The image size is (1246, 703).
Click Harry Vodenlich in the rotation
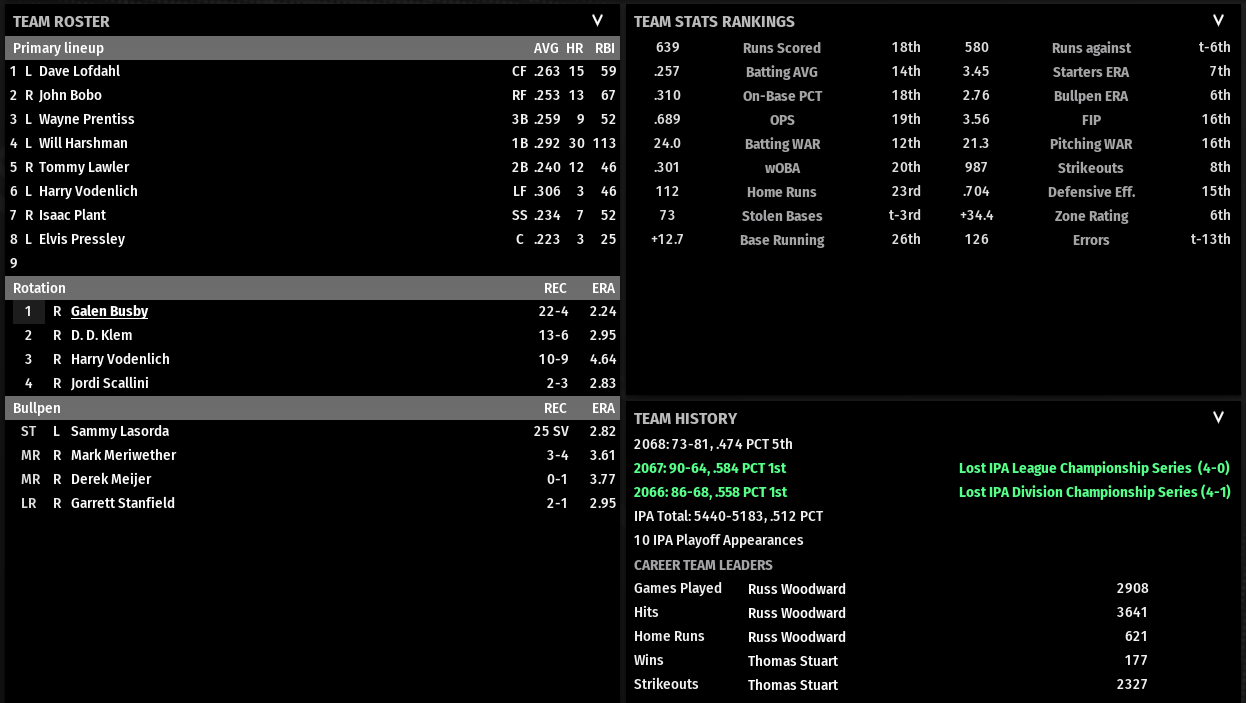coord(120,359)
